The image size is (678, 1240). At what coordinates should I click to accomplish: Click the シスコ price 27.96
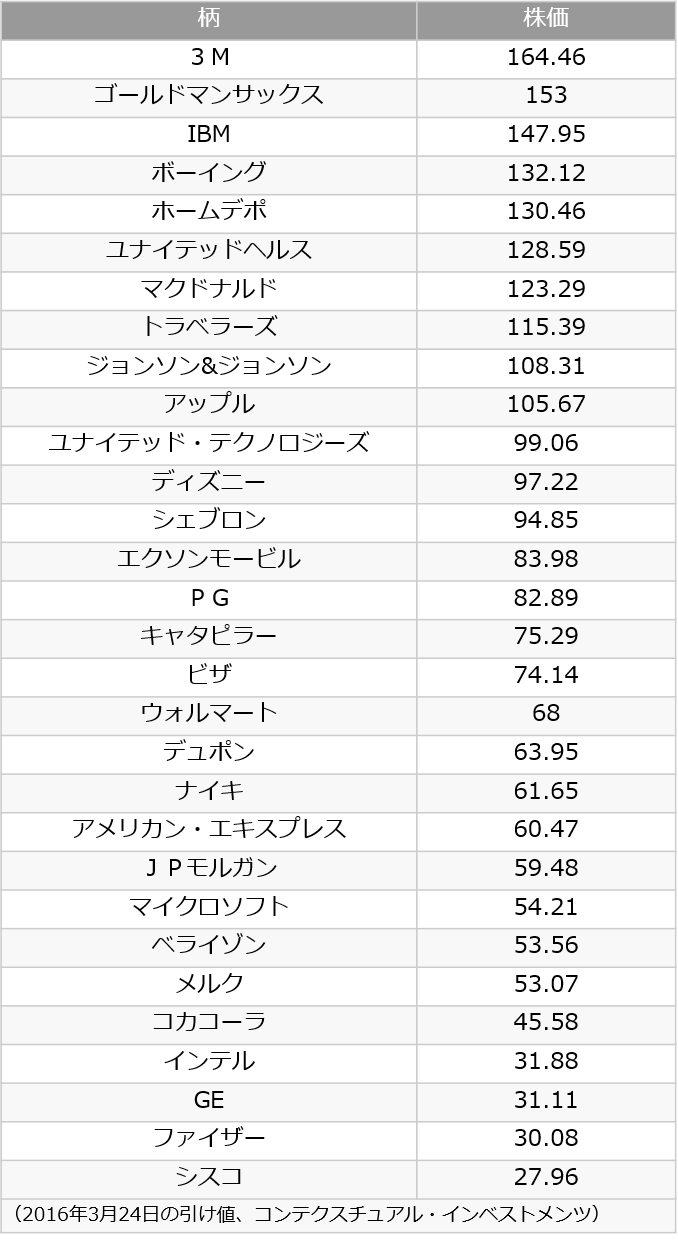click(546, 1178)
